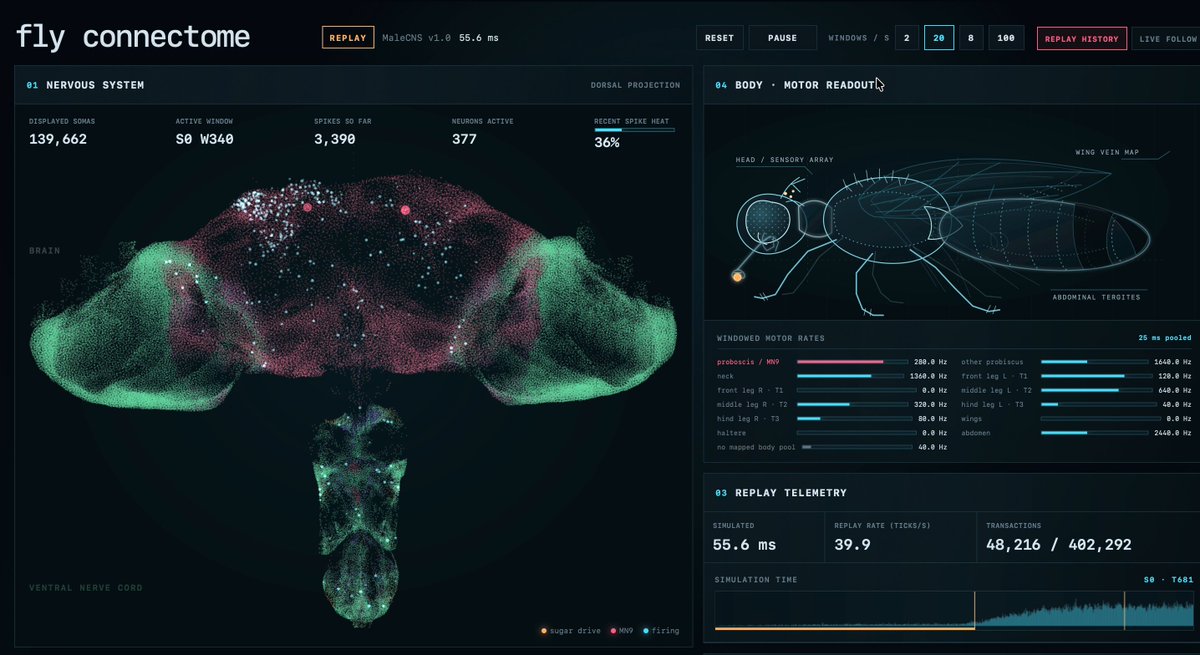Screen dimensions: 1200x655
Task: Click the no mapped body pool bar
Action: point(855,446)
